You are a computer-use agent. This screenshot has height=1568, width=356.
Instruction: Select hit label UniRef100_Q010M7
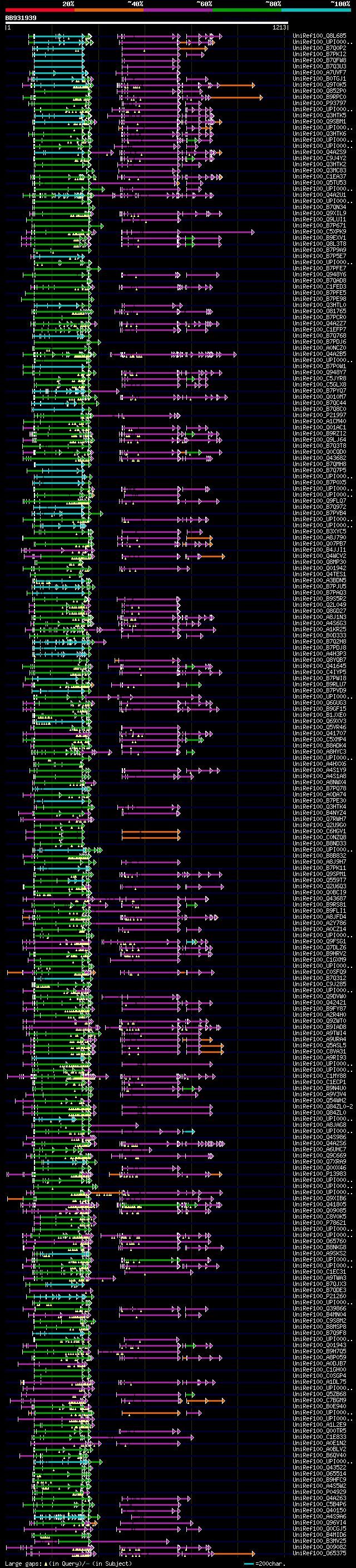point(319,397)
